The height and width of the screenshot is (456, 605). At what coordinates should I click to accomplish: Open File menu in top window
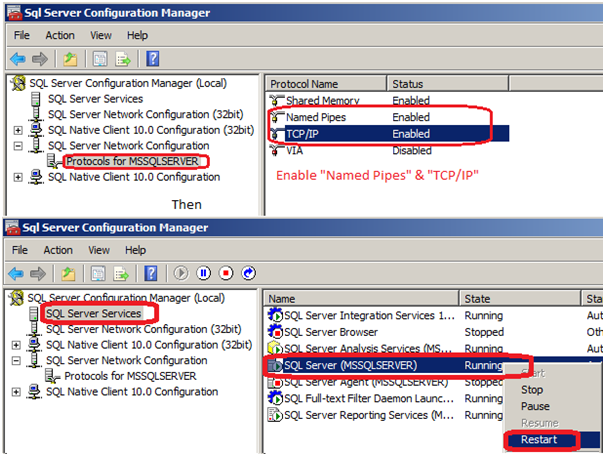22,35
